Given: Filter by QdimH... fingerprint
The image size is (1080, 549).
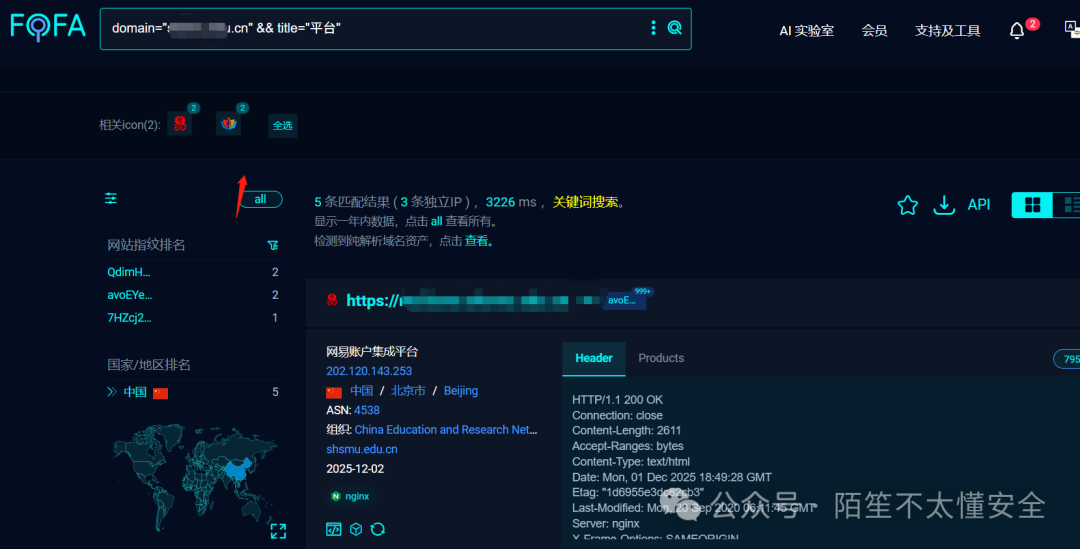Looking at the screenshot, I should [x=129, y=272].
